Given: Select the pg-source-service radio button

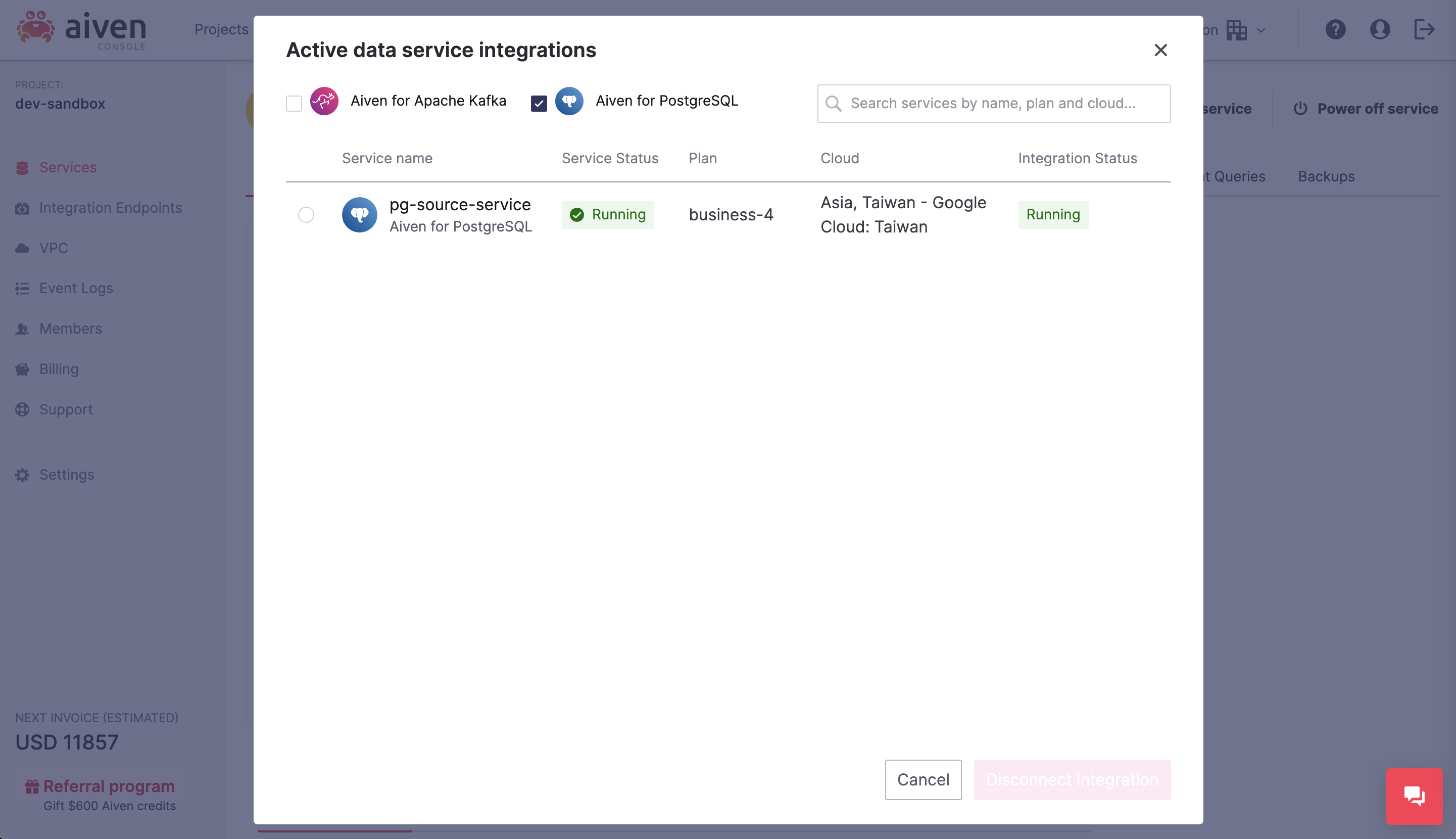Looking at the screenshot, I should [x=306, y=215].
